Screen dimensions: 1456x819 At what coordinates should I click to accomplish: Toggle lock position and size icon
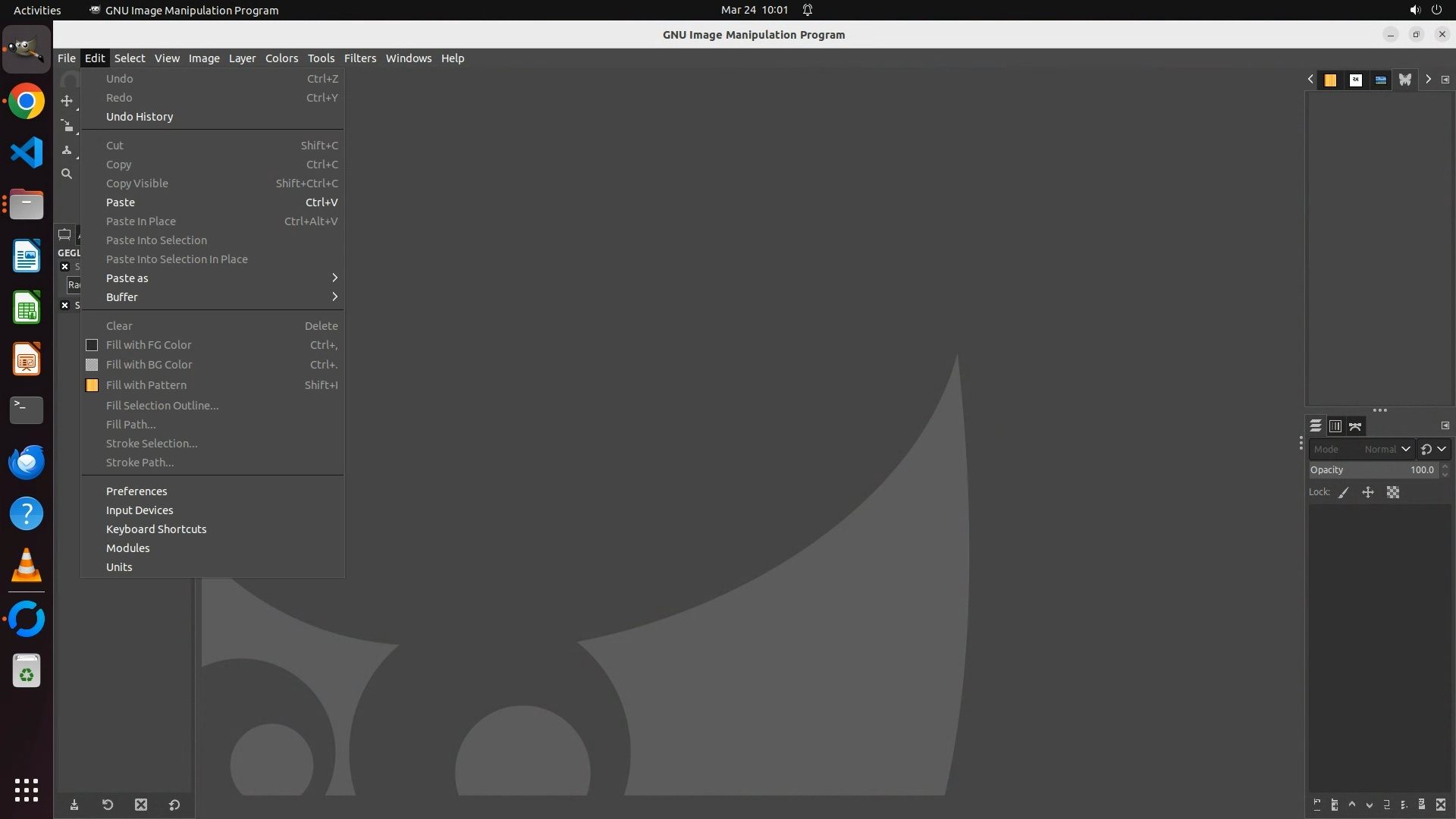pos(1368,492)
